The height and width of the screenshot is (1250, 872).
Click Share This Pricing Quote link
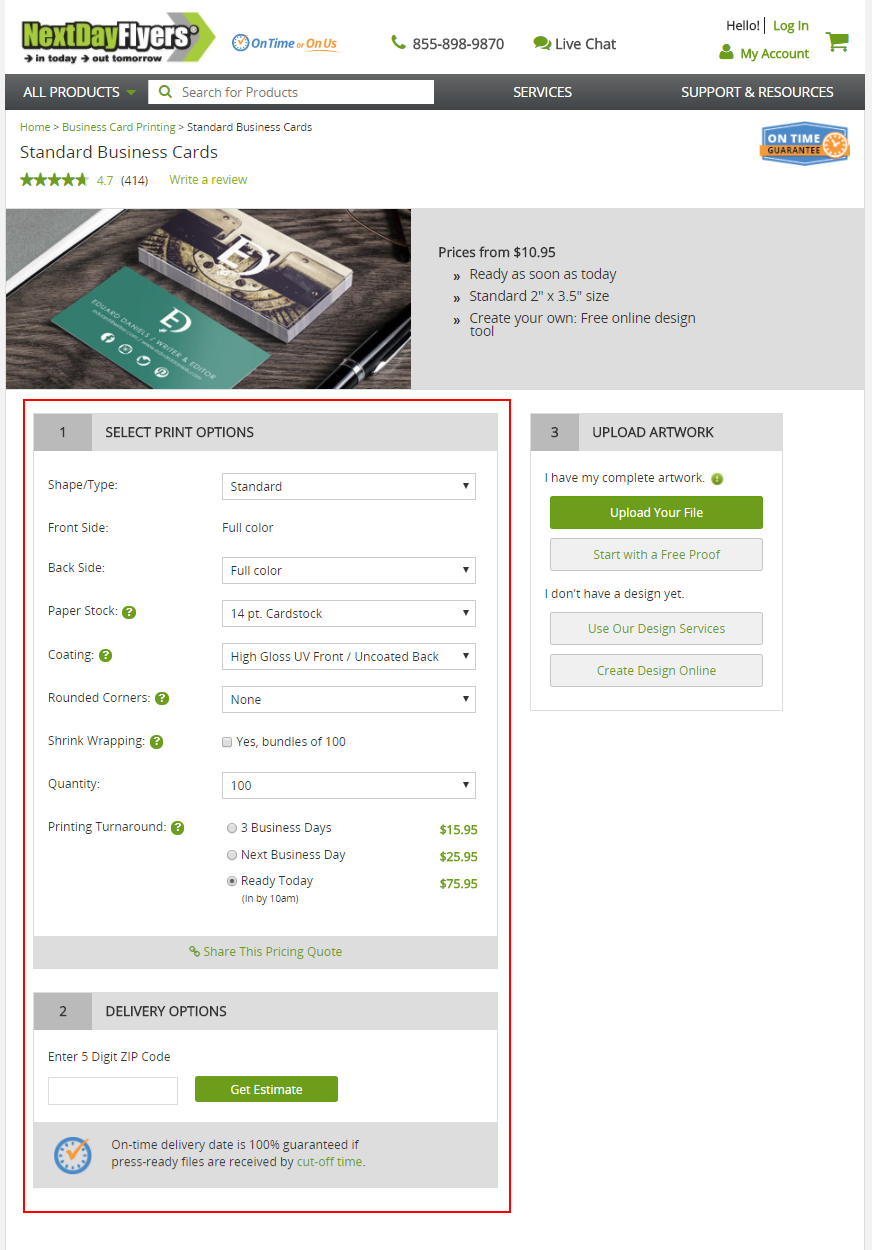pyautogui.click(x=266, y=952)
